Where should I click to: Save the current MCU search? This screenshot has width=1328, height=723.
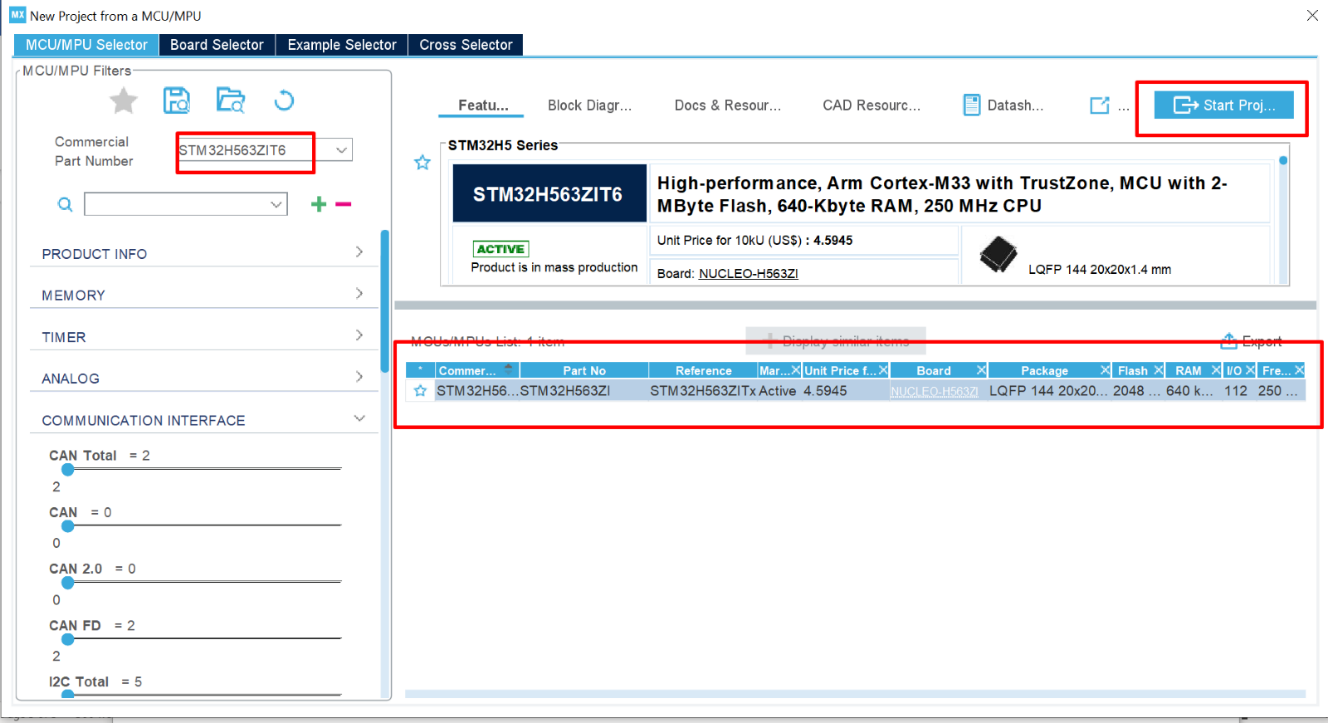point(177,99)
